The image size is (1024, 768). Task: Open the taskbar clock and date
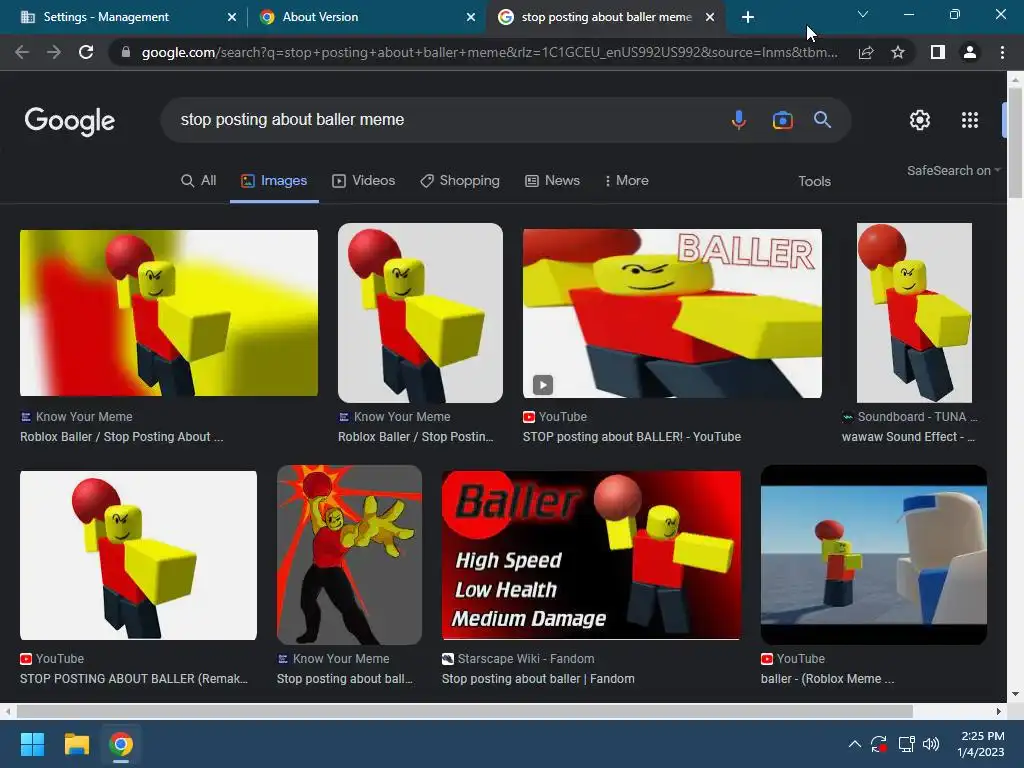(982, 744)
